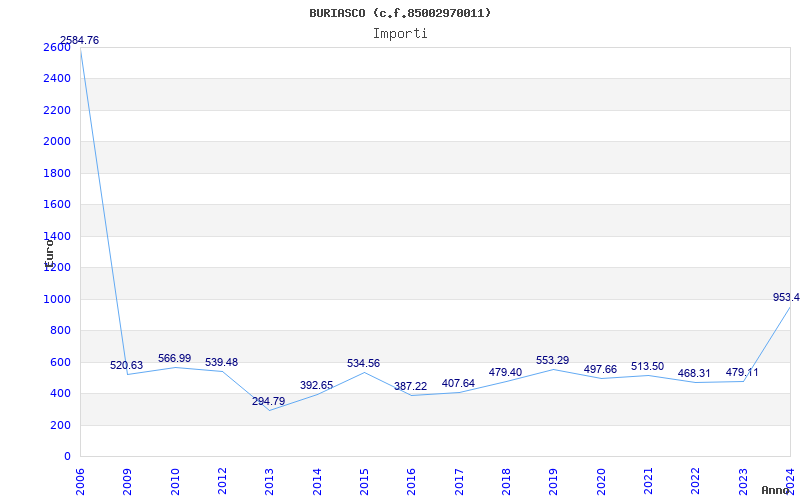Screen dimensions: 800x500
Task: Click the 0 y-axis value
Action: click(x=67, y=457)
